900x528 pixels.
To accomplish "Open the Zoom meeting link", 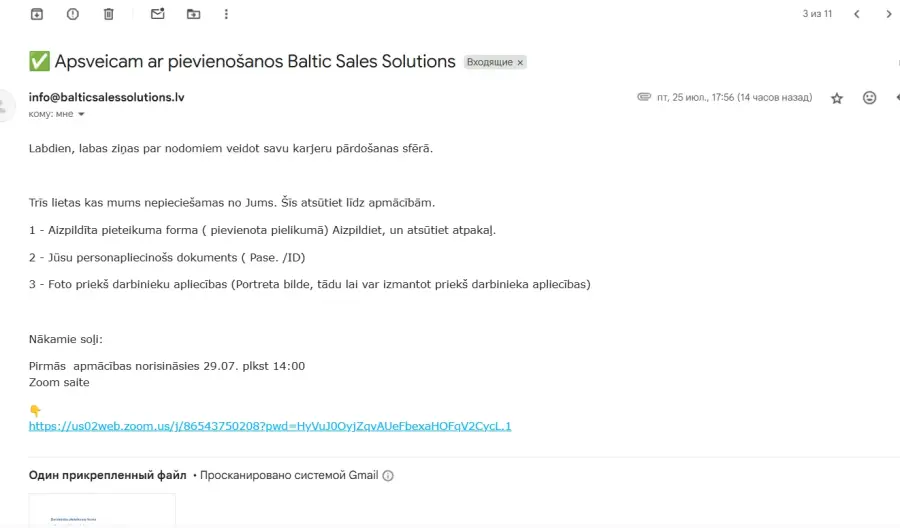I will pyautogui.click(x=270, y=426).
